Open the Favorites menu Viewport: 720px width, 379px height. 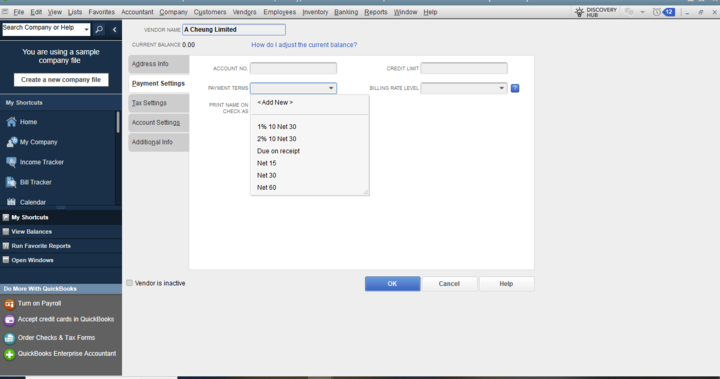[x=101, y=12]
